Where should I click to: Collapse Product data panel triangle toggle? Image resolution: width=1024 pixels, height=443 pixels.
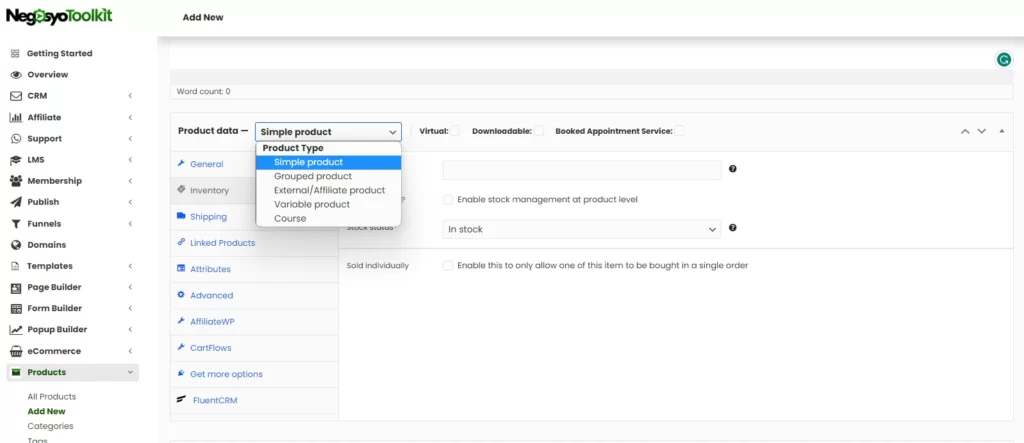click(x=1002, y=131)
